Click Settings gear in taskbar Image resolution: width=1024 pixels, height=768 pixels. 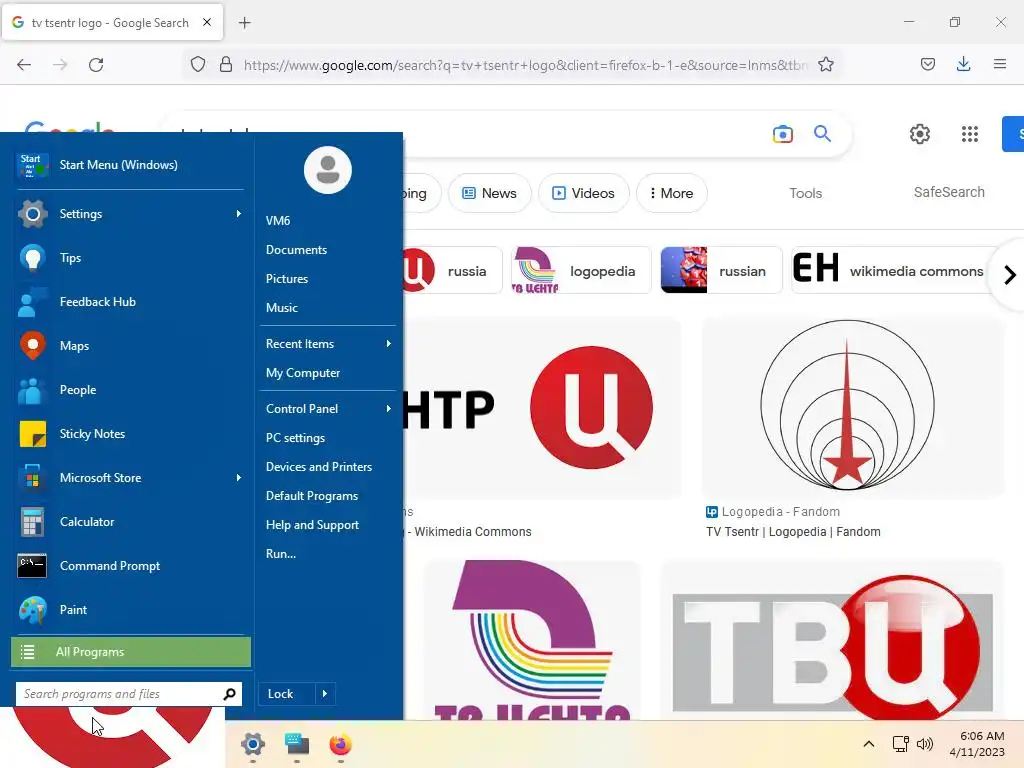(x=253, y=744)
